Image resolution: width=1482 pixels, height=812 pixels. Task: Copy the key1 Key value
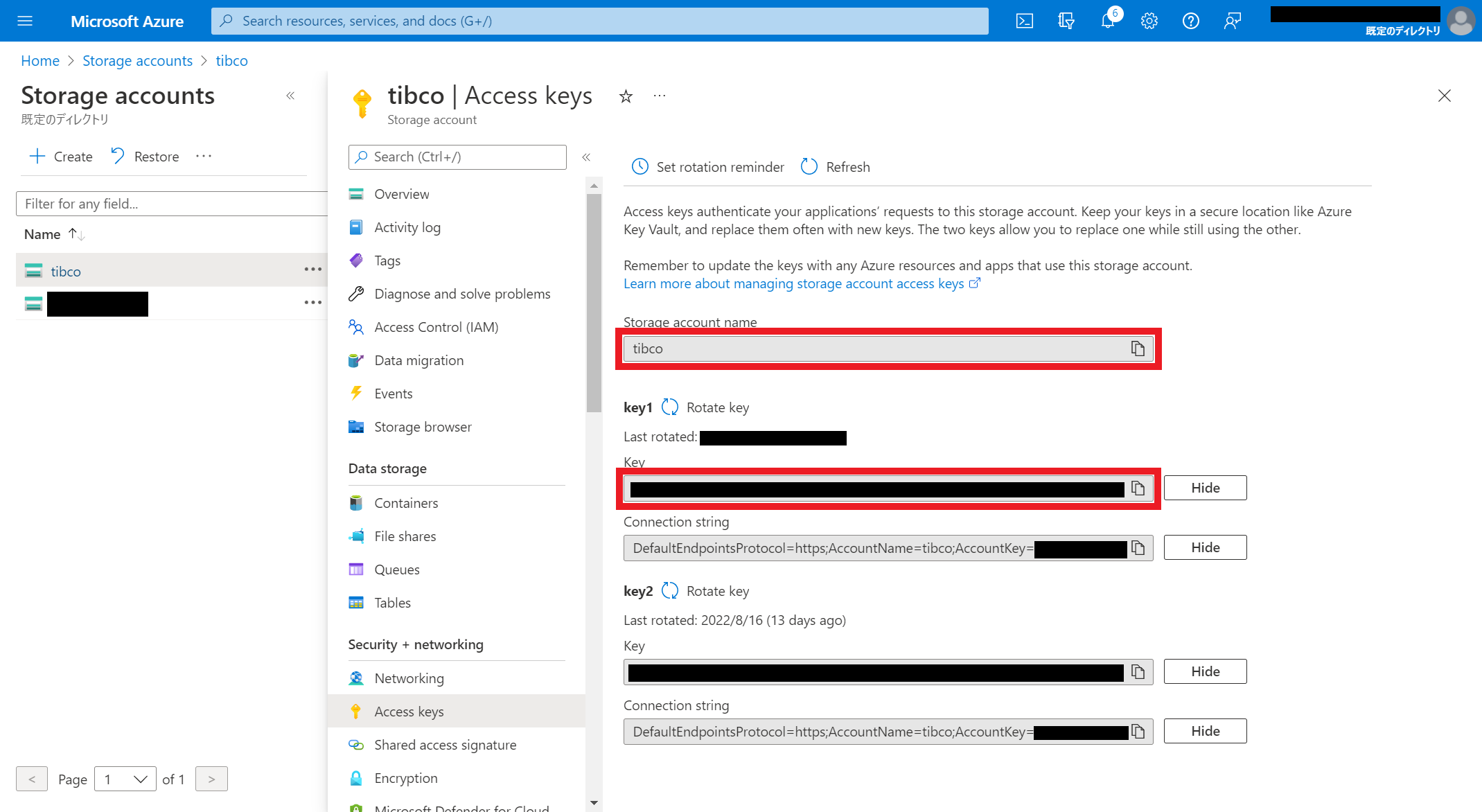click(x=1138, y=488)
